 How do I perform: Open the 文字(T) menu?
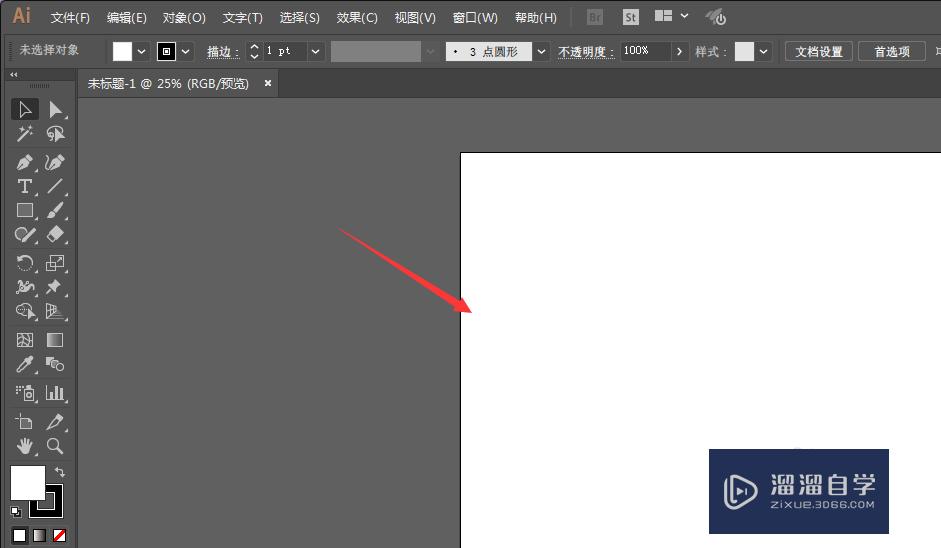pyautogui.click(x=242, y=17)
